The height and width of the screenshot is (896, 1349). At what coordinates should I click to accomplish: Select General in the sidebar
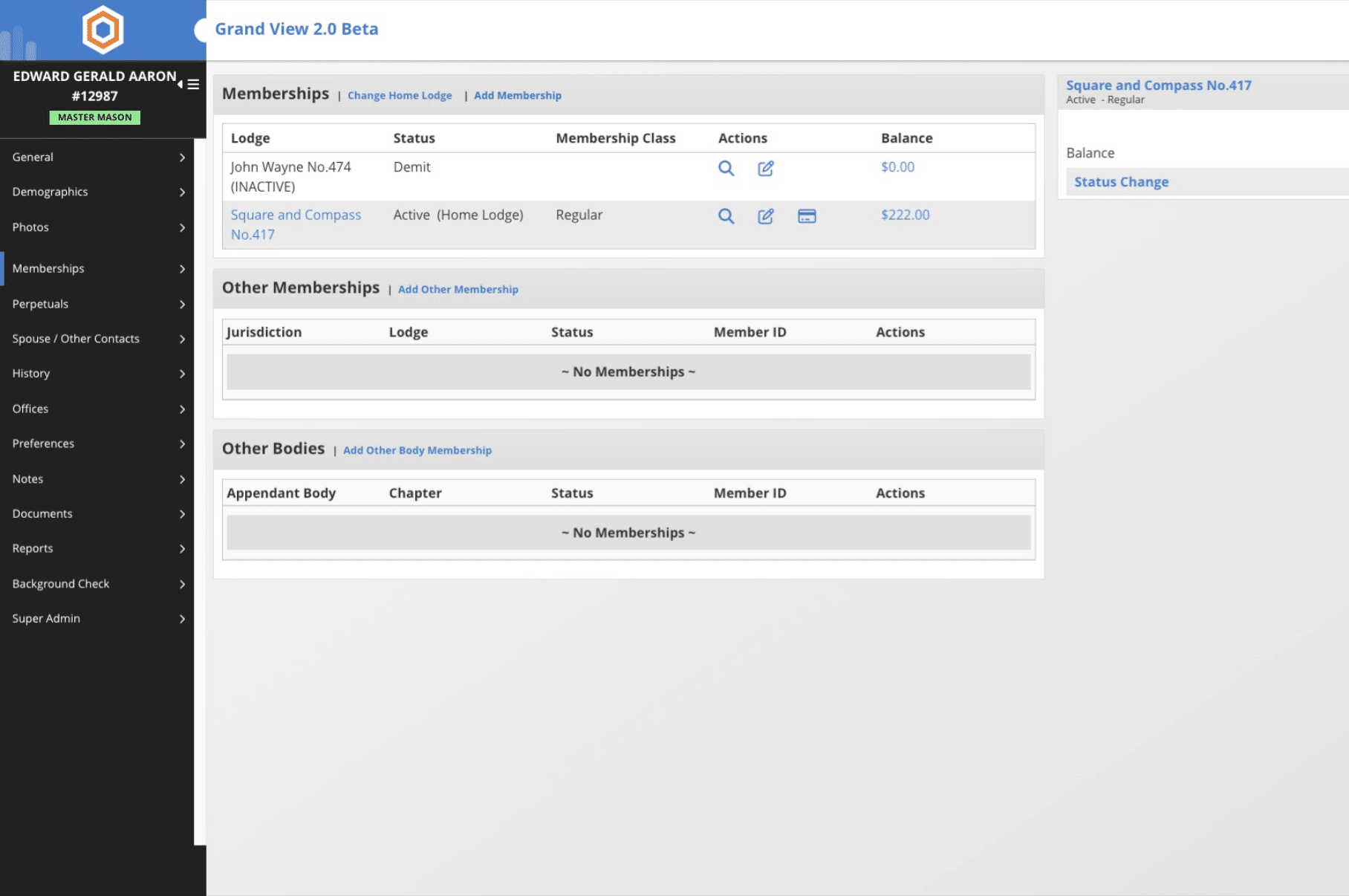pyautogui.click(x=97, y=157)
